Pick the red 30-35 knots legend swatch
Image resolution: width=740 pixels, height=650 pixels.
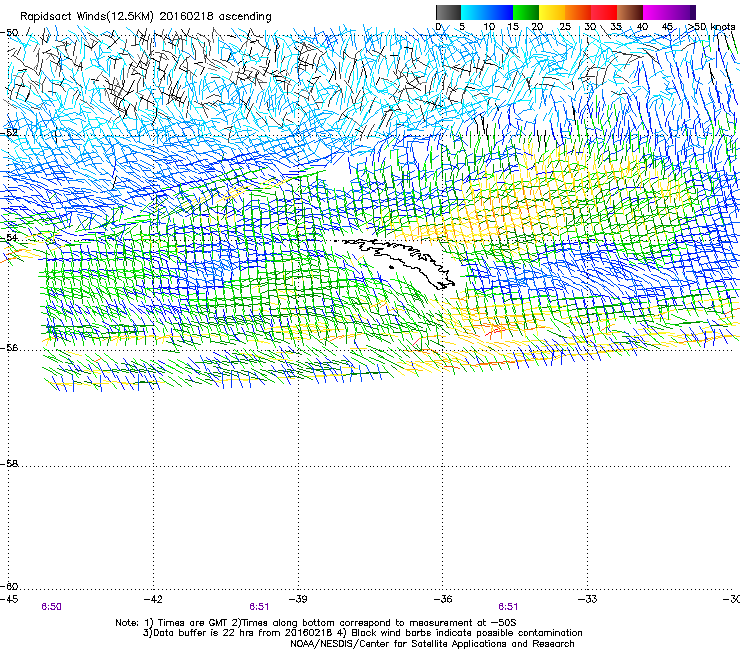click(604, 12)
